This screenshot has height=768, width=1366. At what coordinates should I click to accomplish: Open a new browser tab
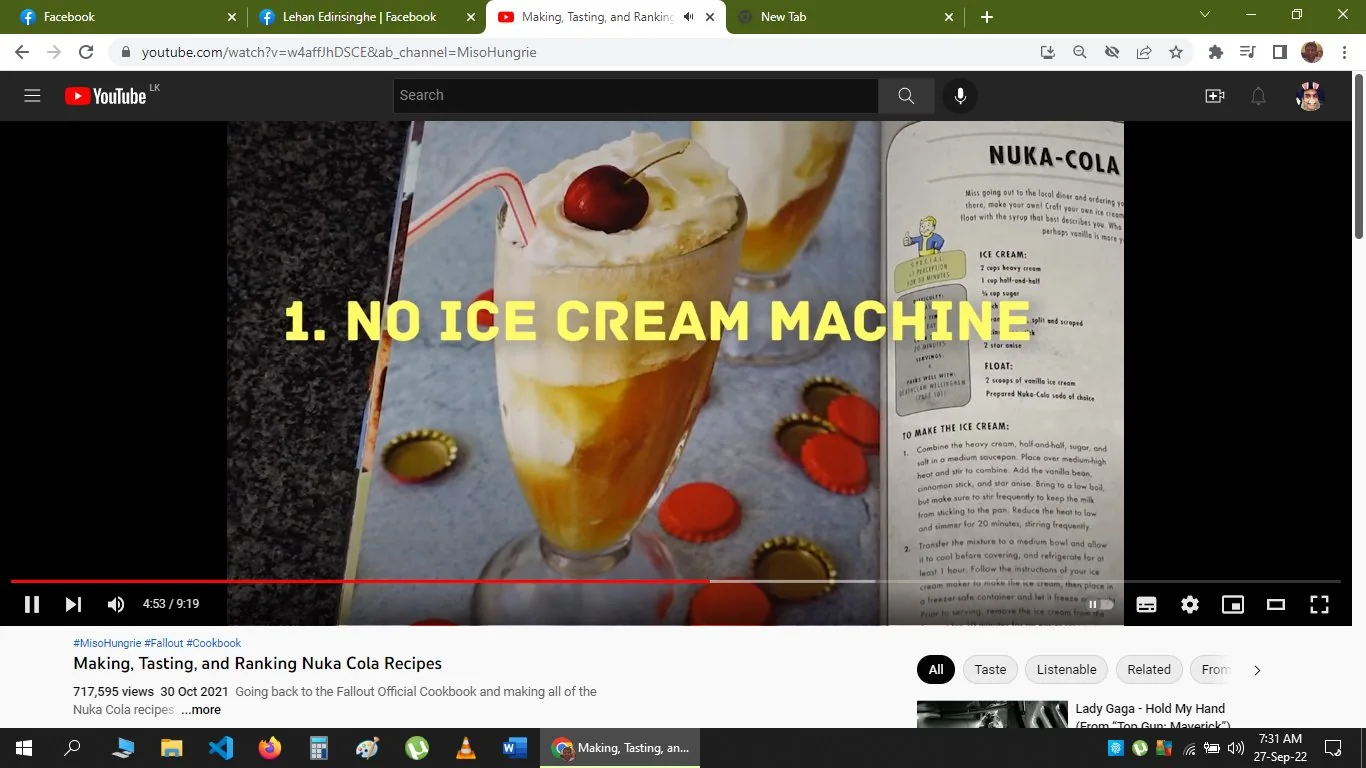[987, 17]
